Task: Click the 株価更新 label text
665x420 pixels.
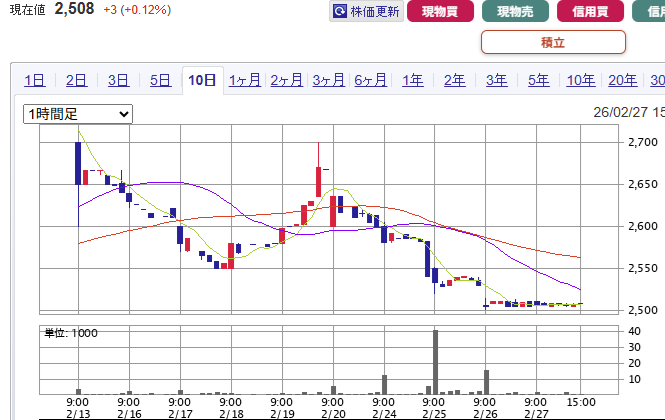Action: pos(375,12)
